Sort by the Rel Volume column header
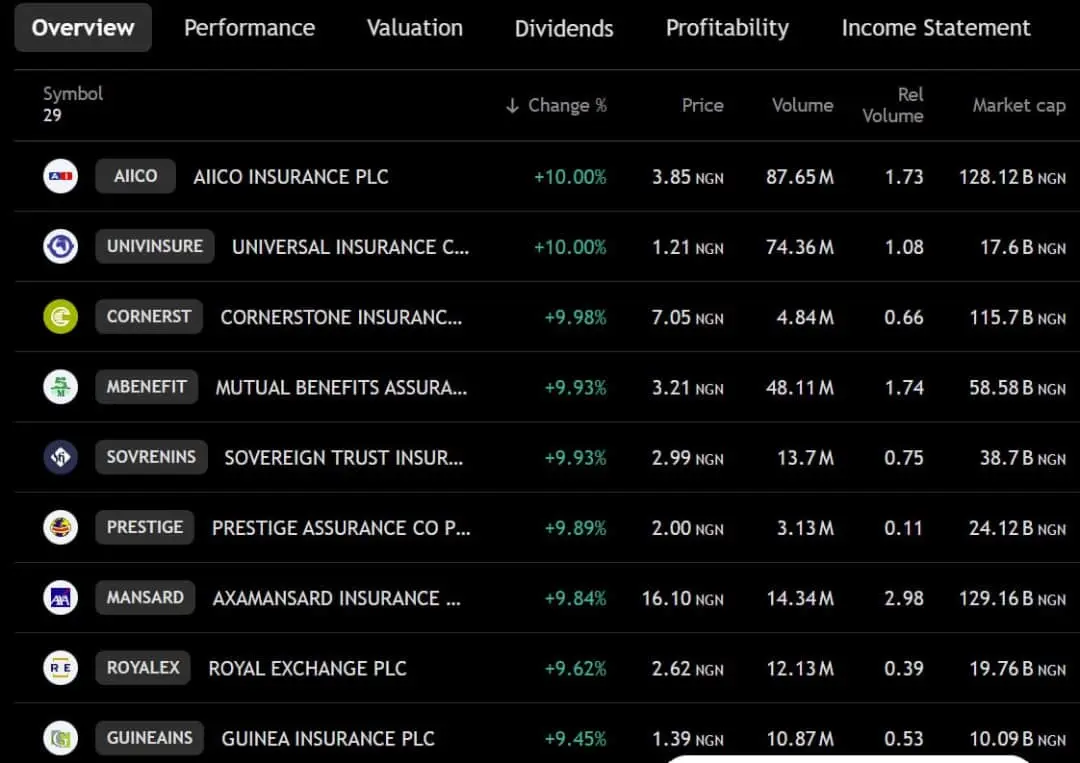 (x=893, y=105)
